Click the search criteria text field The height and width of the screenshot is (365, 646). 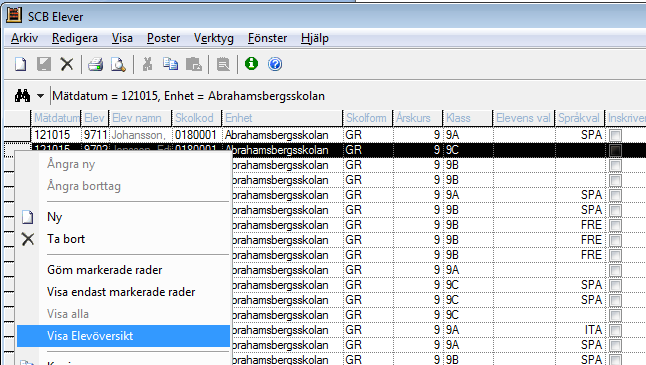(x=348, y=96)
